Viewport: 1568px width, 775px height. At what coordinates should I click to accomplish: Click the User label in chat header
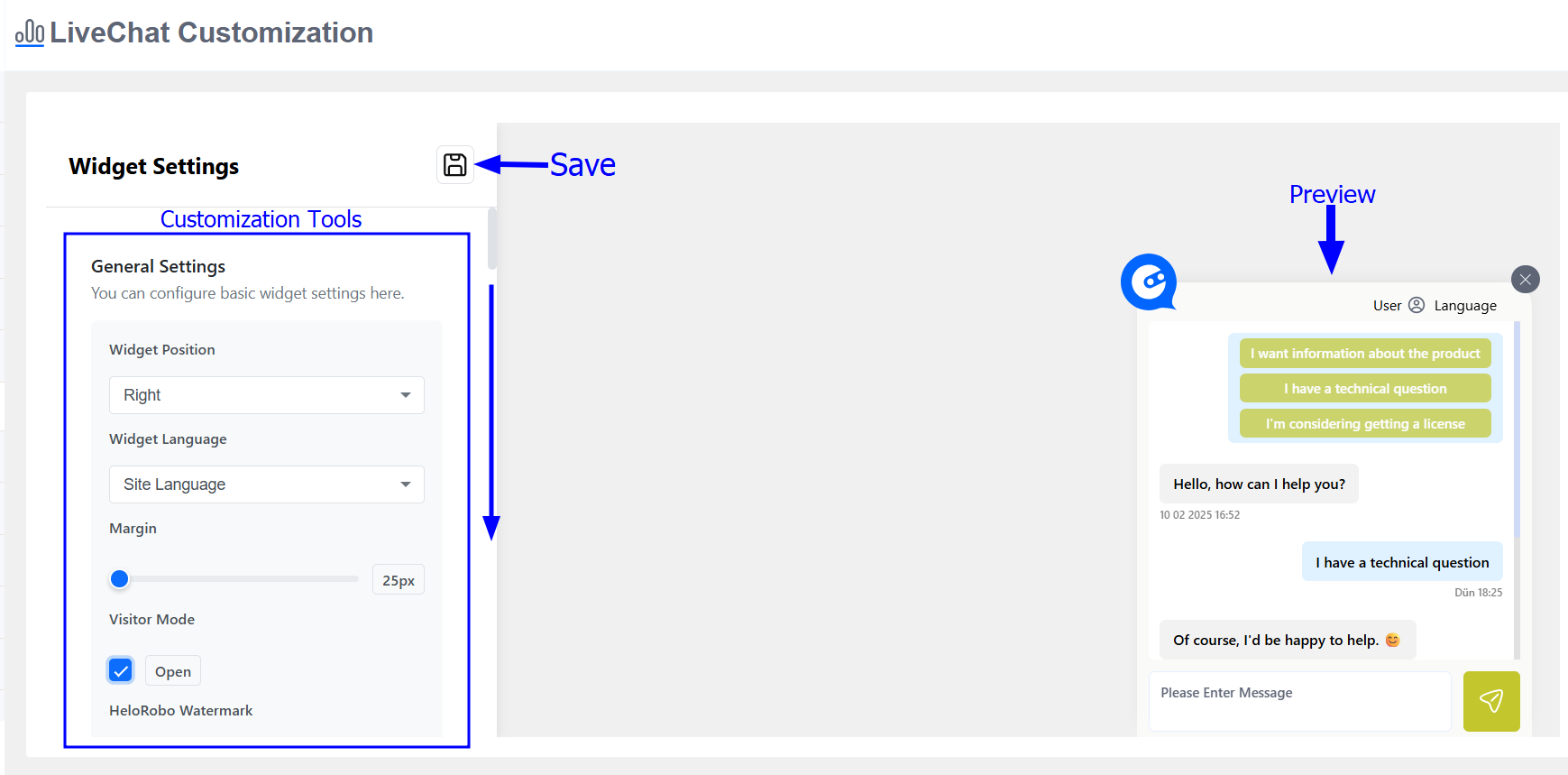pos(1387,306)
